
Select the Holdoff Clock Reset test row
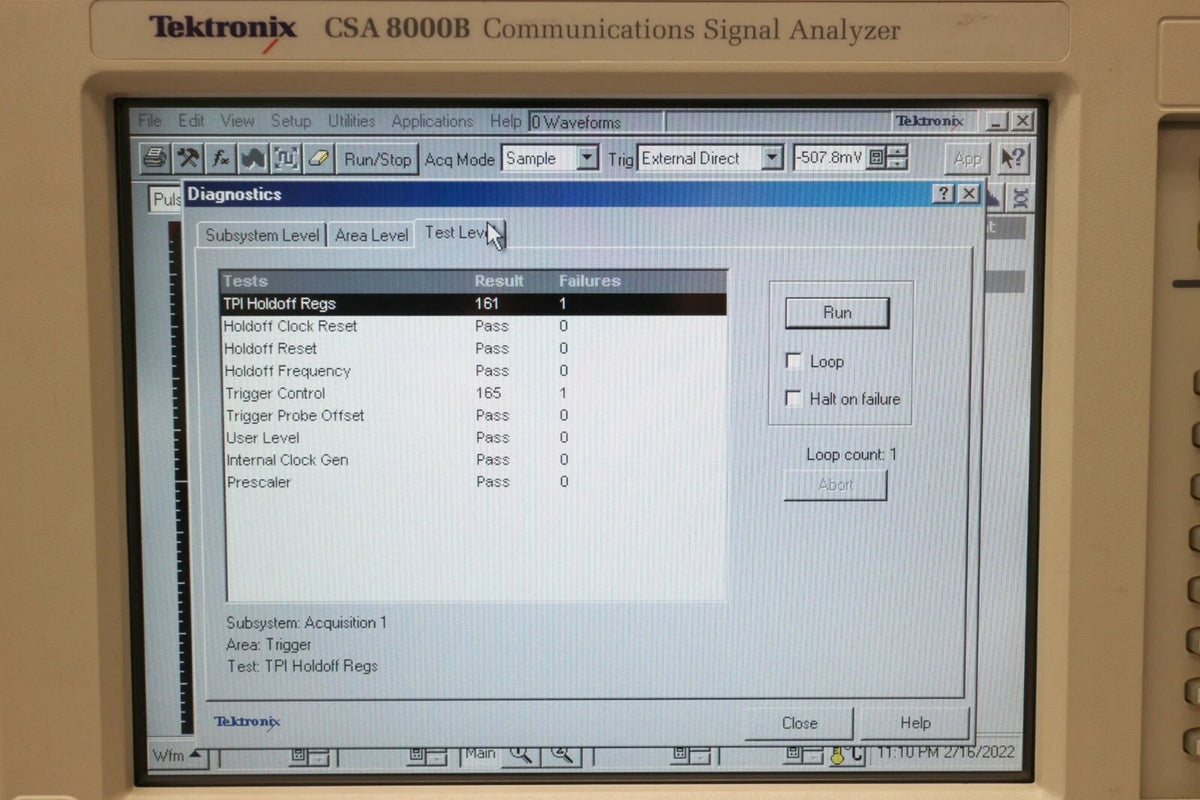pyautogui.click(x=473, y=326)
